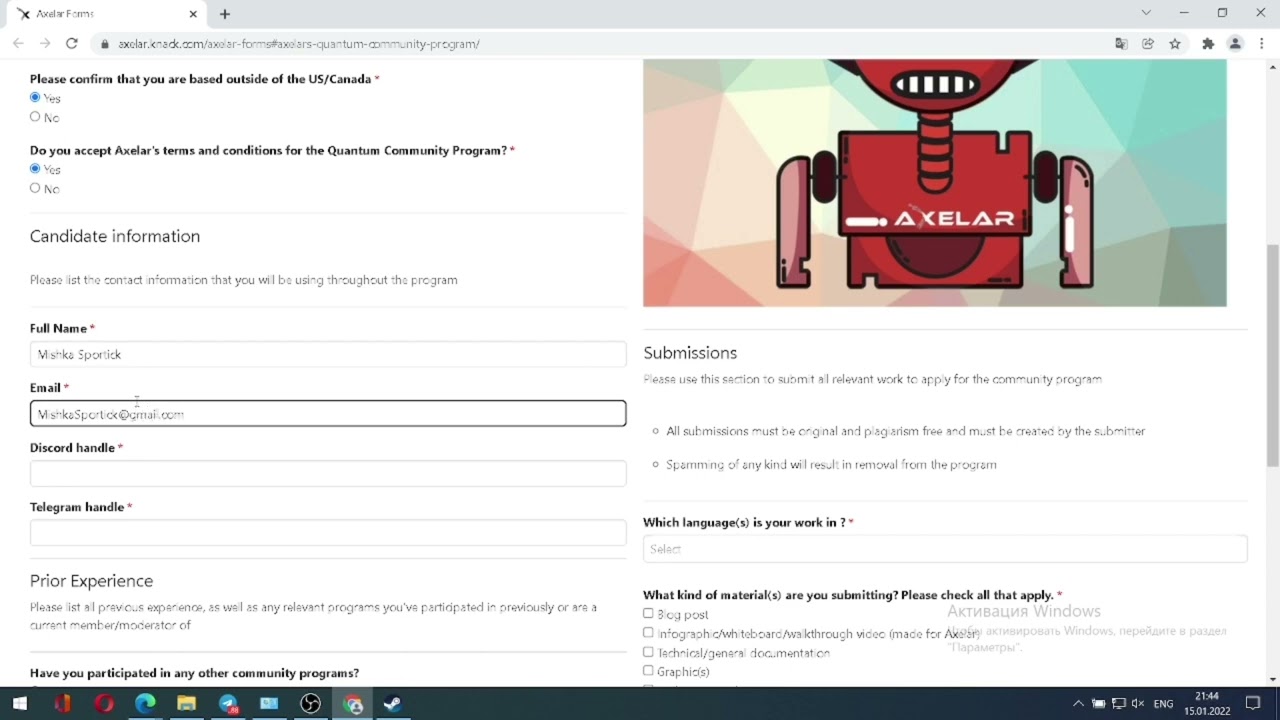Viewport: 1280px width, 720px height.
Task: Click the Candidate information heading
Action: pyautogui.click(x=115, y=236)
